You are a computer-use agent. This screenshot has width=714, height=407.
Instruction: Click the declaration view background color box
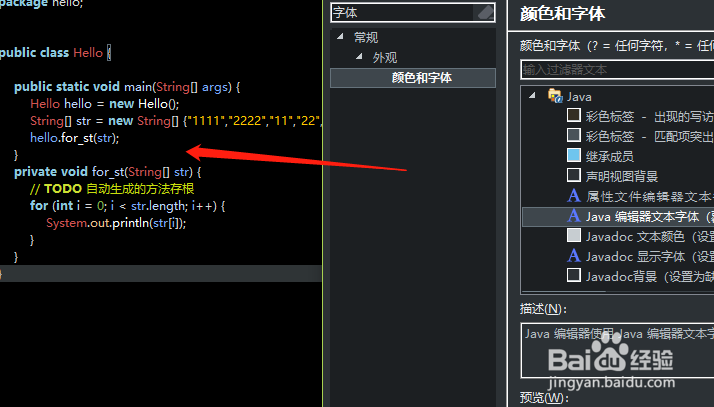click(x=574, y=175)
